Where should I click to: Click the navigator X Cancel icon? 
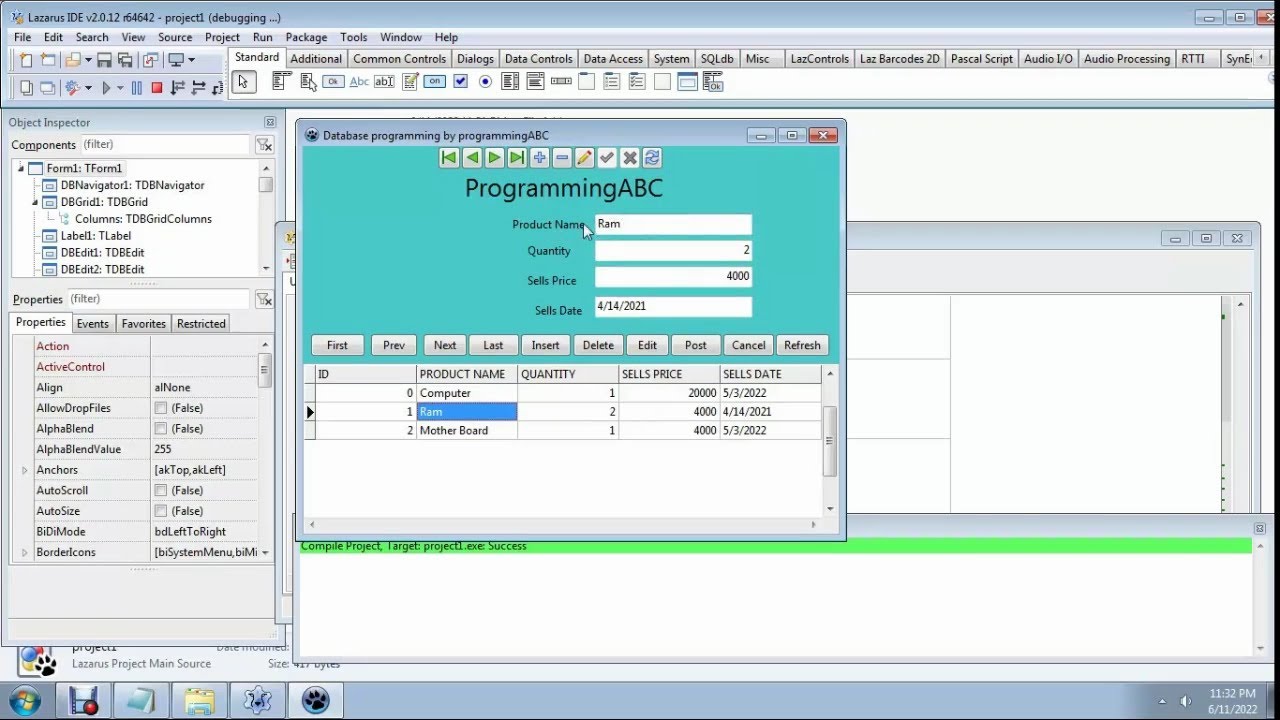[x=629, y=158]
